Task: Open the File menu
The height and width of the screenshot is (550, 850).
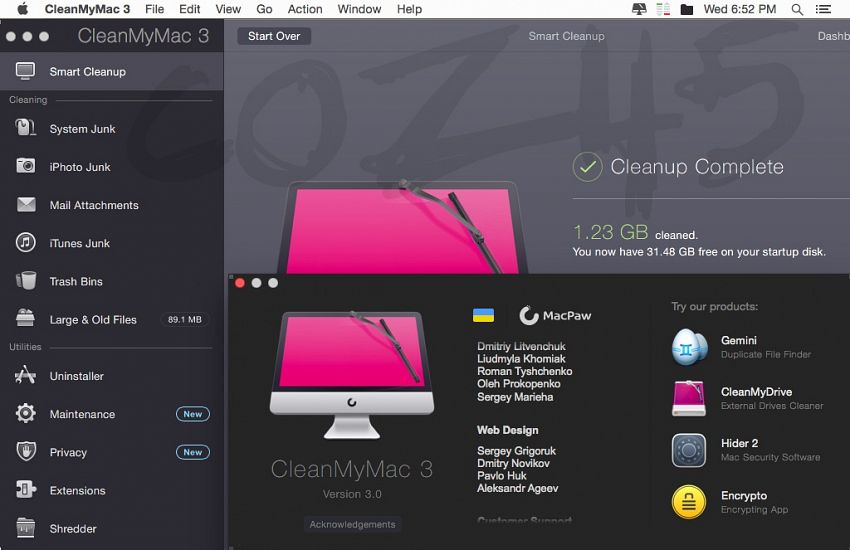Action: [154, 9]
